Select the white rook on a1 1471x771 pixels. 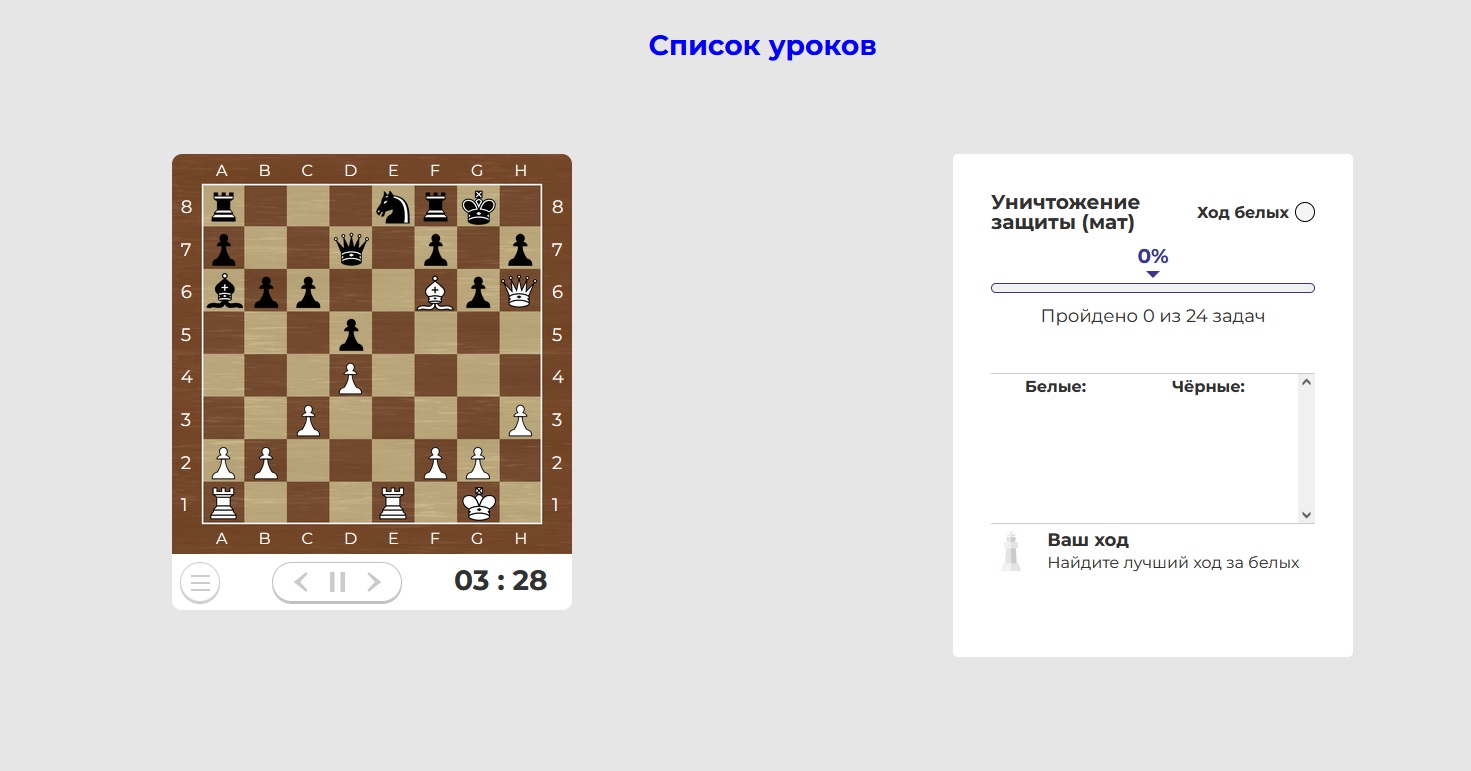(223, 502)
